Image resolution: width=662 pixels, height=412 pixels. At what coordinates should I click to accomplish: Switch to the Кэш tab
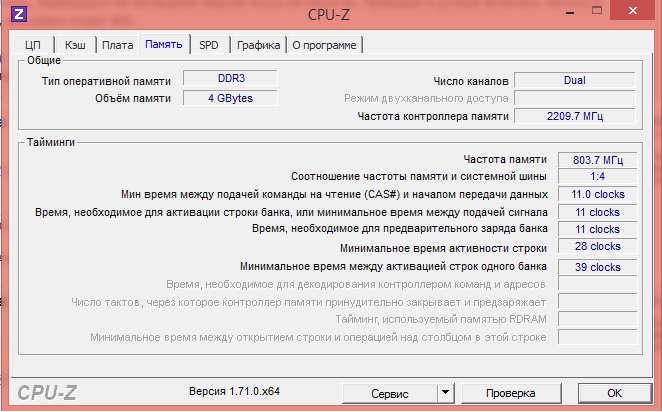[x=75, y=45]
